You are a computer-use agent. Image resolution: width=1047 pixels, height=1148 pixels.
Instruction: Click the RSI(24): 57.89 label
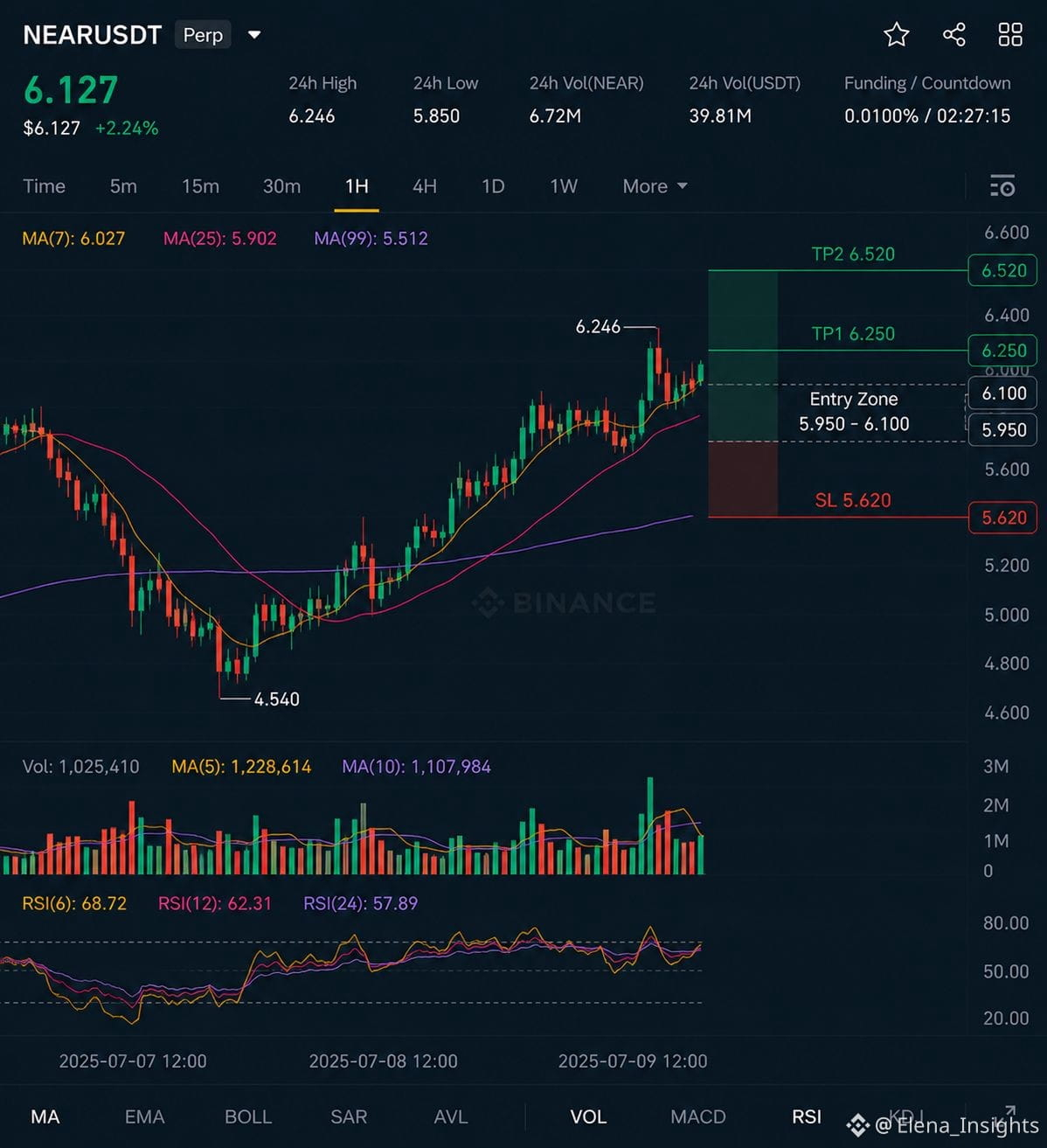tap(361, 903)
